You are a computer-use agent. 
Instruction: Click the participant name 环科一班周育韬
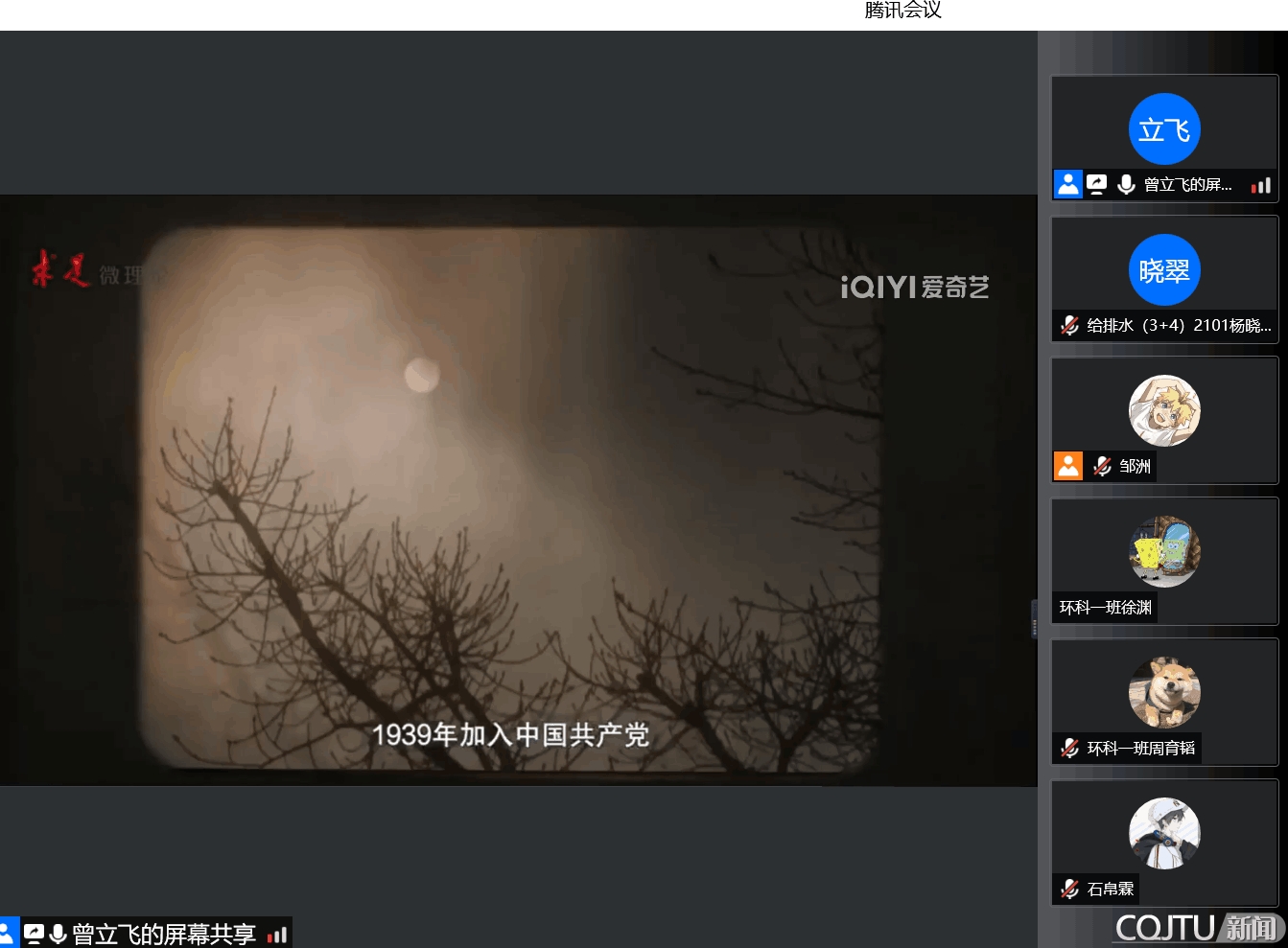(x=1141, y=749)
